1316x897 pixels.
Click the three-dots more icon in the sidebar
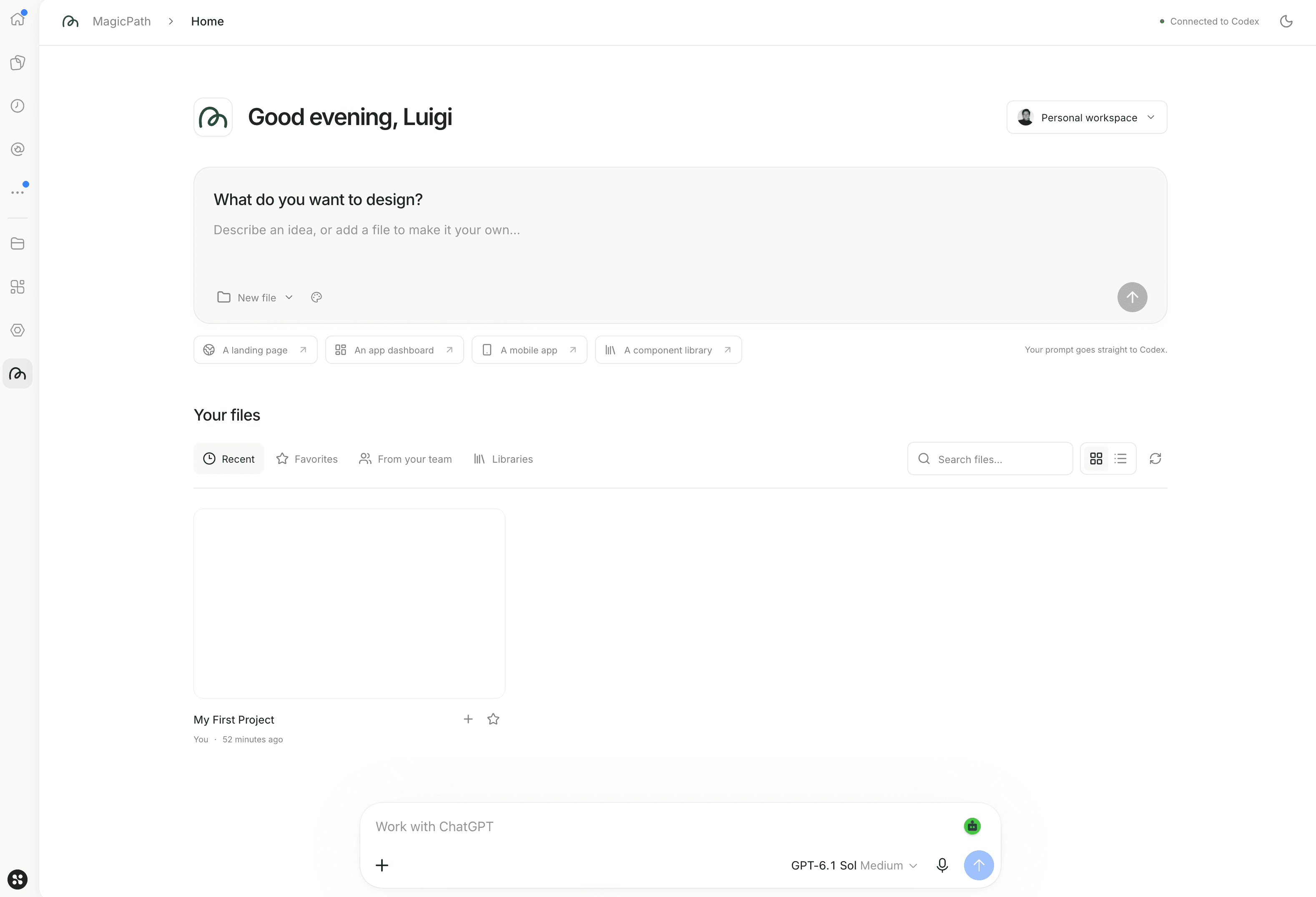18,193
